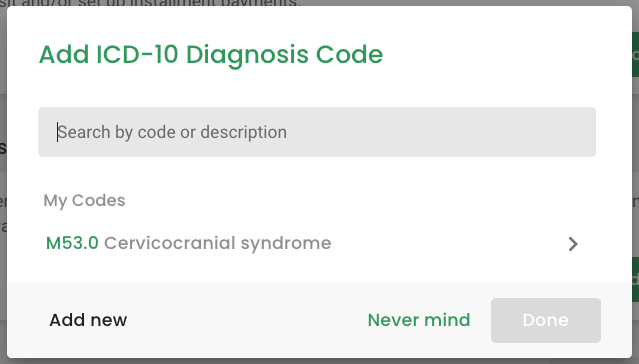The height and width of the screenshot is (364, 639).
Task: Click the word "syndrome" in the code row
Action: 286,244
